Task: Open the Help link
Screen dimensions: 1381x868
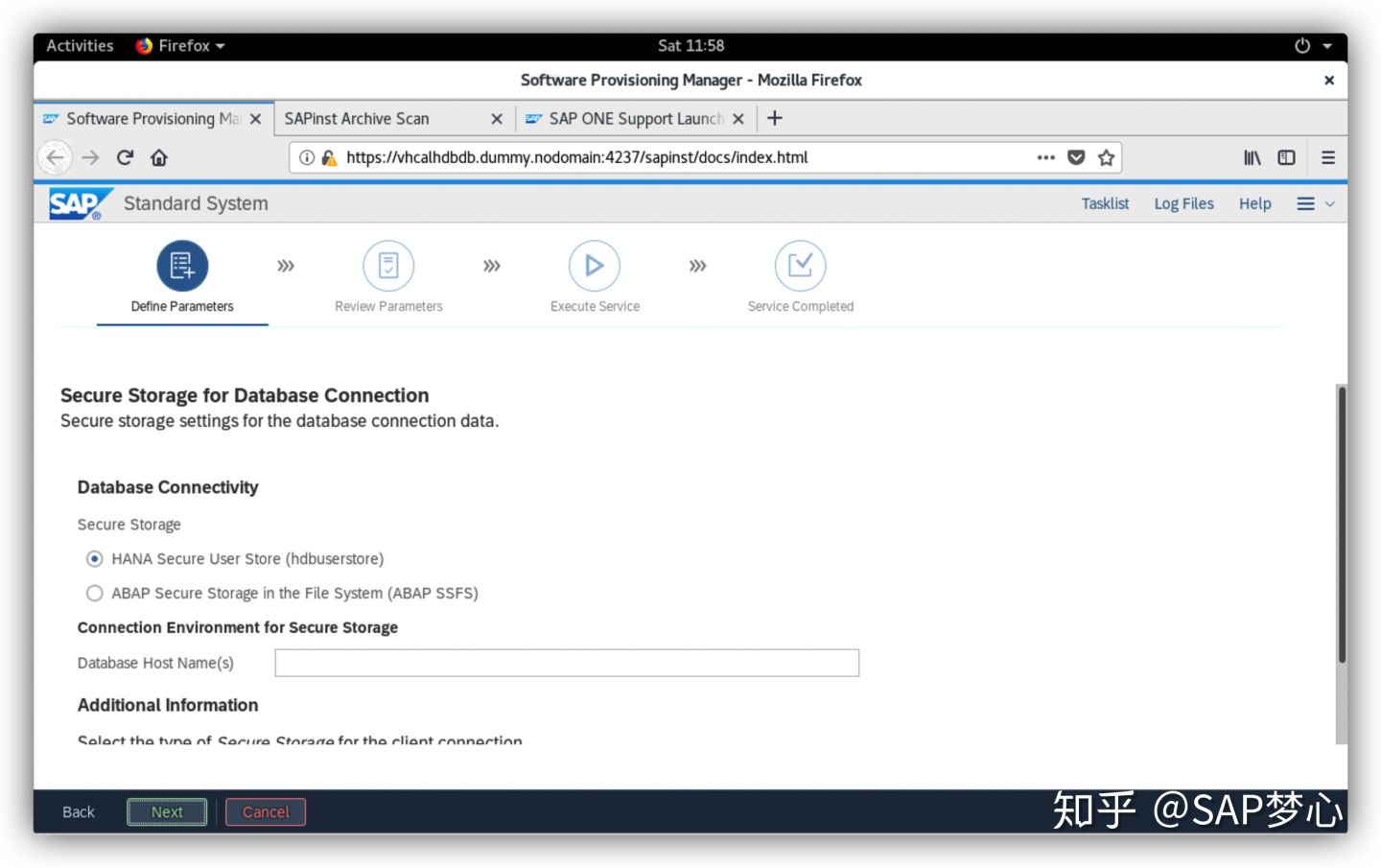Action: point(1254,203)
